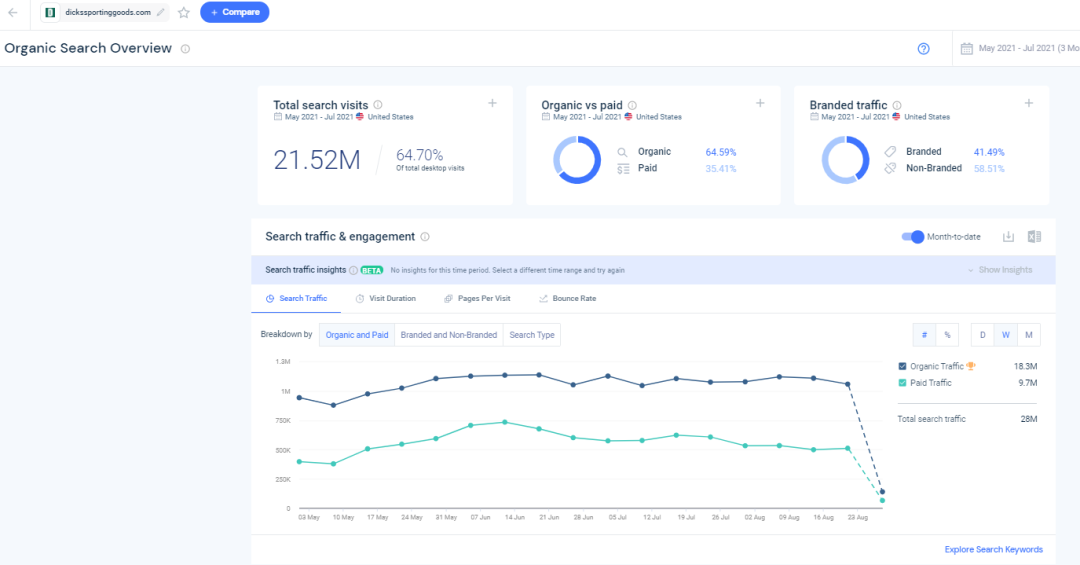Screen dimensions: 1080x565
Task: Open the Bounce Rate tab
Action: click(567, 298)
